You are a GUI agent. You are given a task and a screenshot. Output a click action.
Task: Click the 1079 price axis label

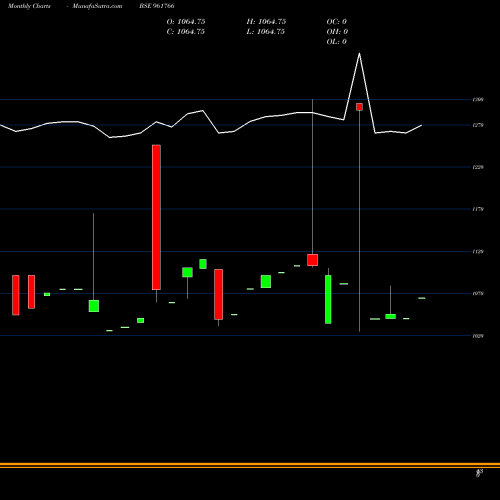coord(478,294)
